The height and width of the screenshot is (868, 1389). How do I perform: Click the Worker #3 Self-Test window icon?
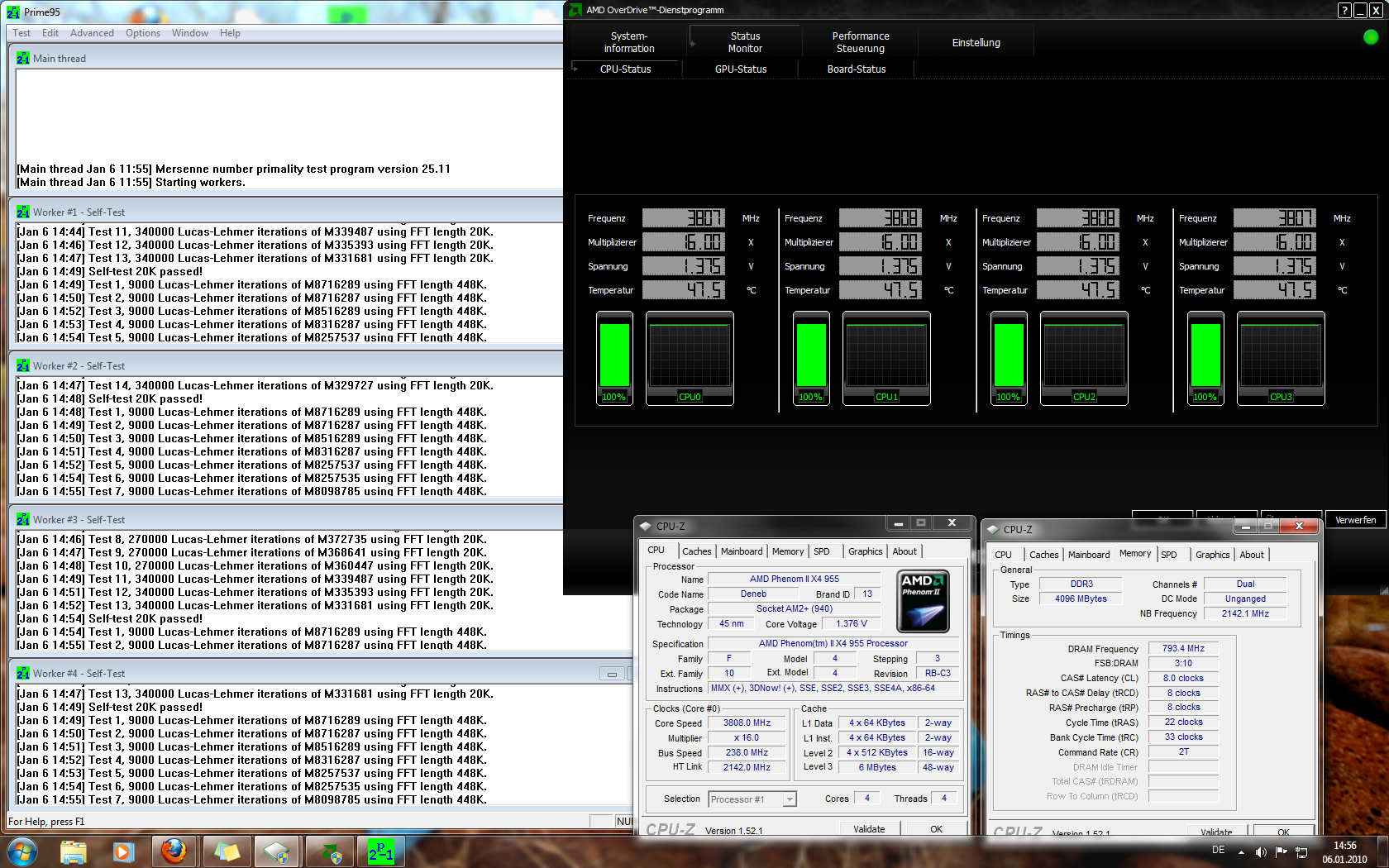(x=23, y=520)
